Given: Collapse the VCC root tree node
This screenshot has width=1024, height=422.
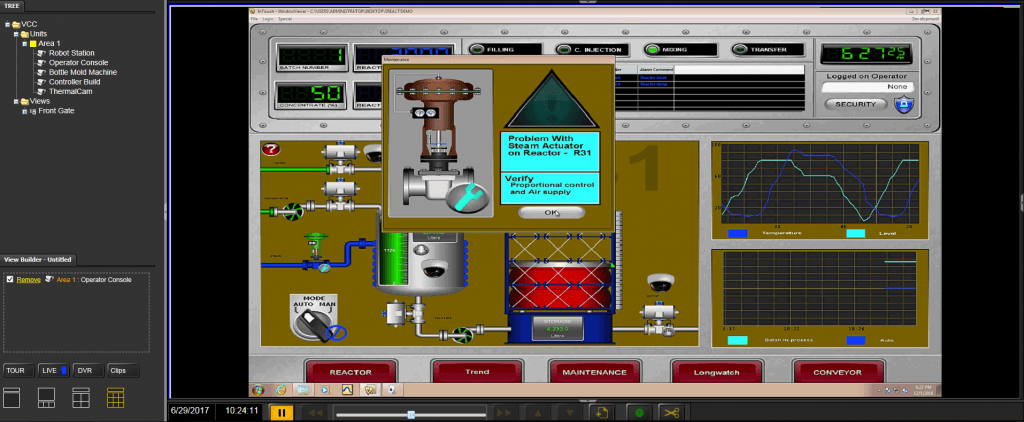Looking at the screenshot, I should (x=6, y=22).
